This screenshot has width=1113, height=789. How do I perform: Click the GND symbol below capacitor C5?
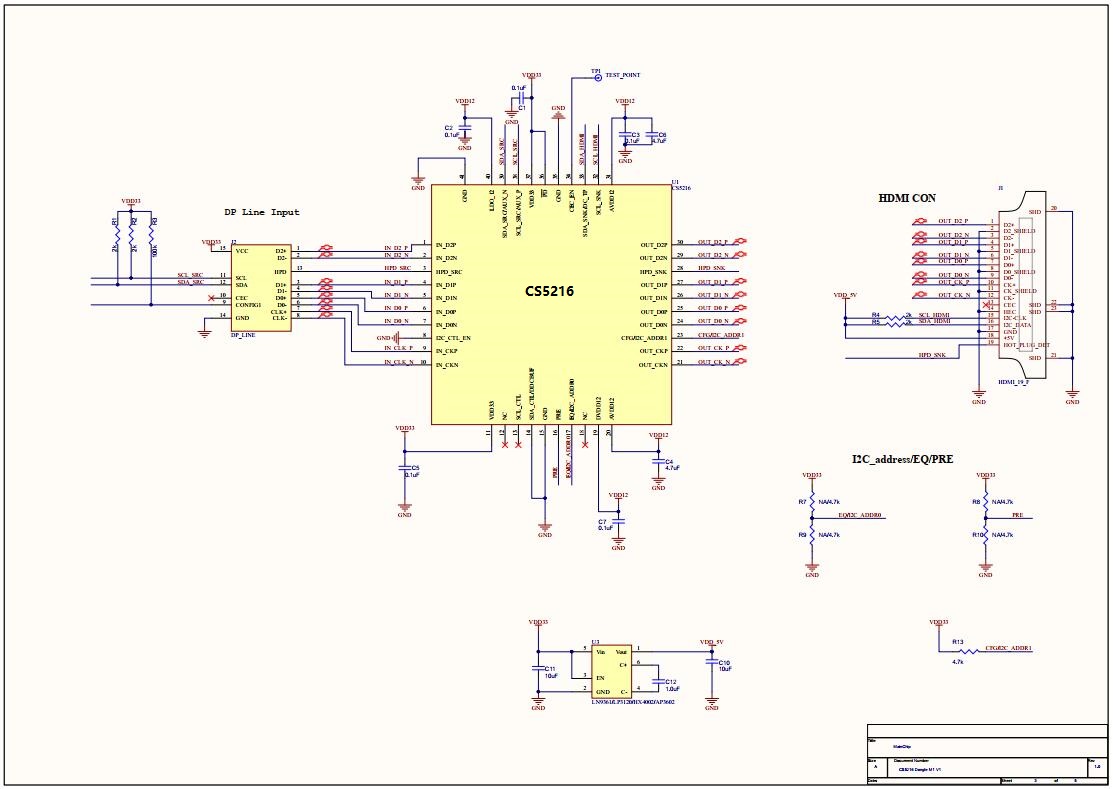[404, 507]
